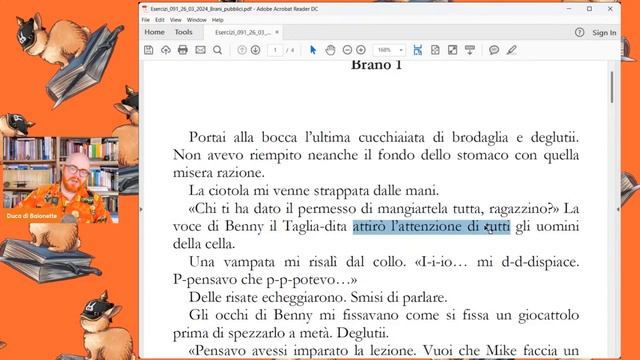Click the word "Portai" in first paragraph
The width and height of the screenshot is (640, 360).
pos(207,137)
